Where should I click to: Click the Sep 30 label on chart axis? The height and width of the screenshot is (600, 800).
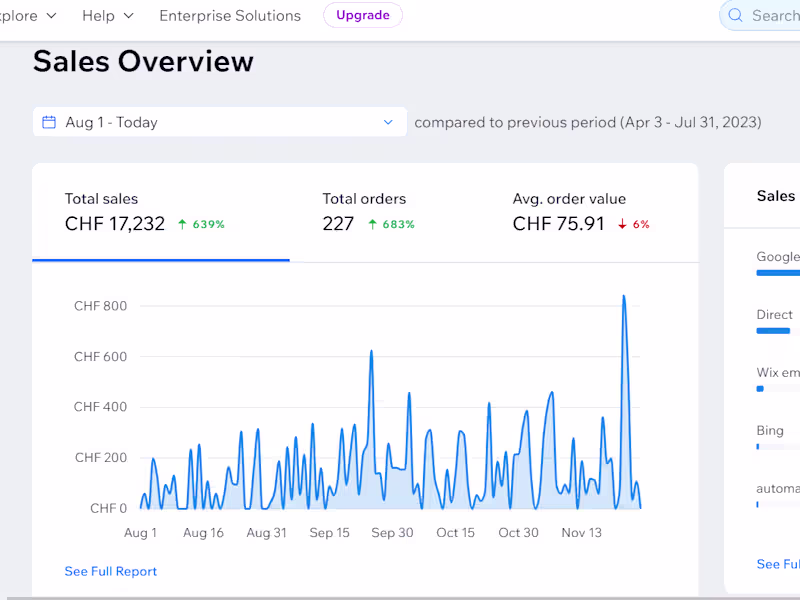tap(392, 533)
